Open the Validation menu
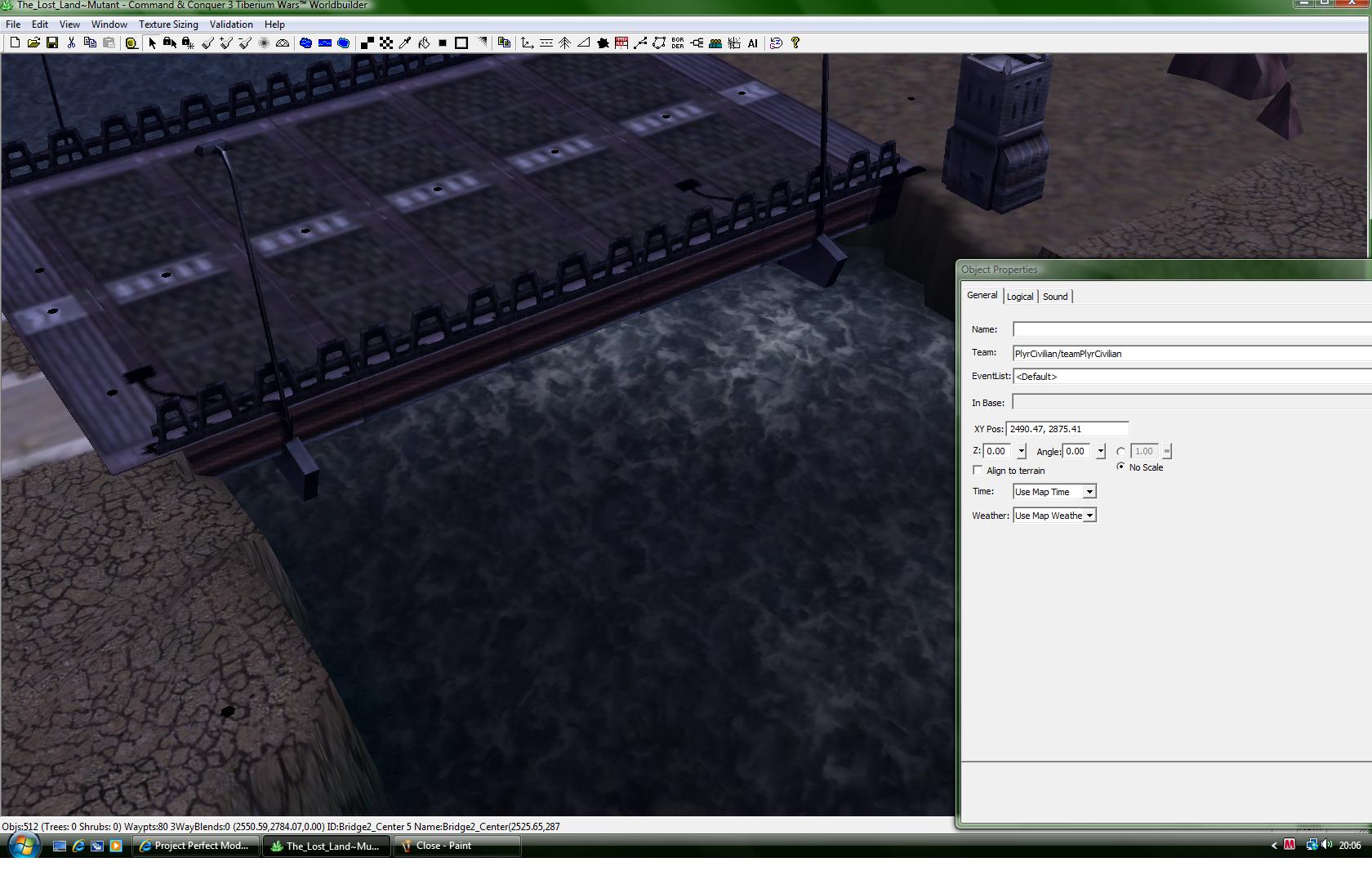 (x=231, y=24)
